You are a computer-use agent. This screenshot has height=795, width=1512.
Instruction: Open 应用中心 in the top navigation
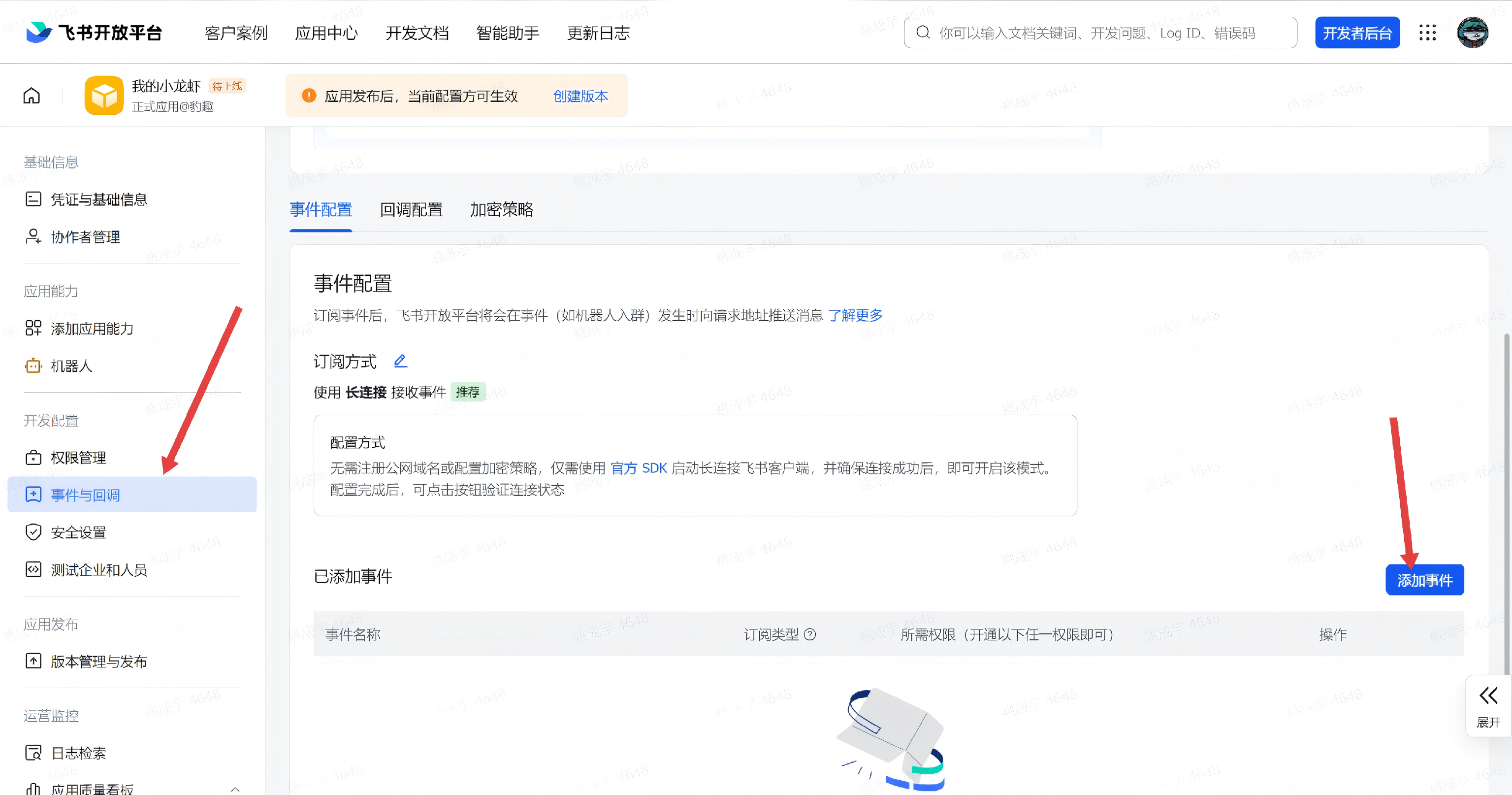326,33
